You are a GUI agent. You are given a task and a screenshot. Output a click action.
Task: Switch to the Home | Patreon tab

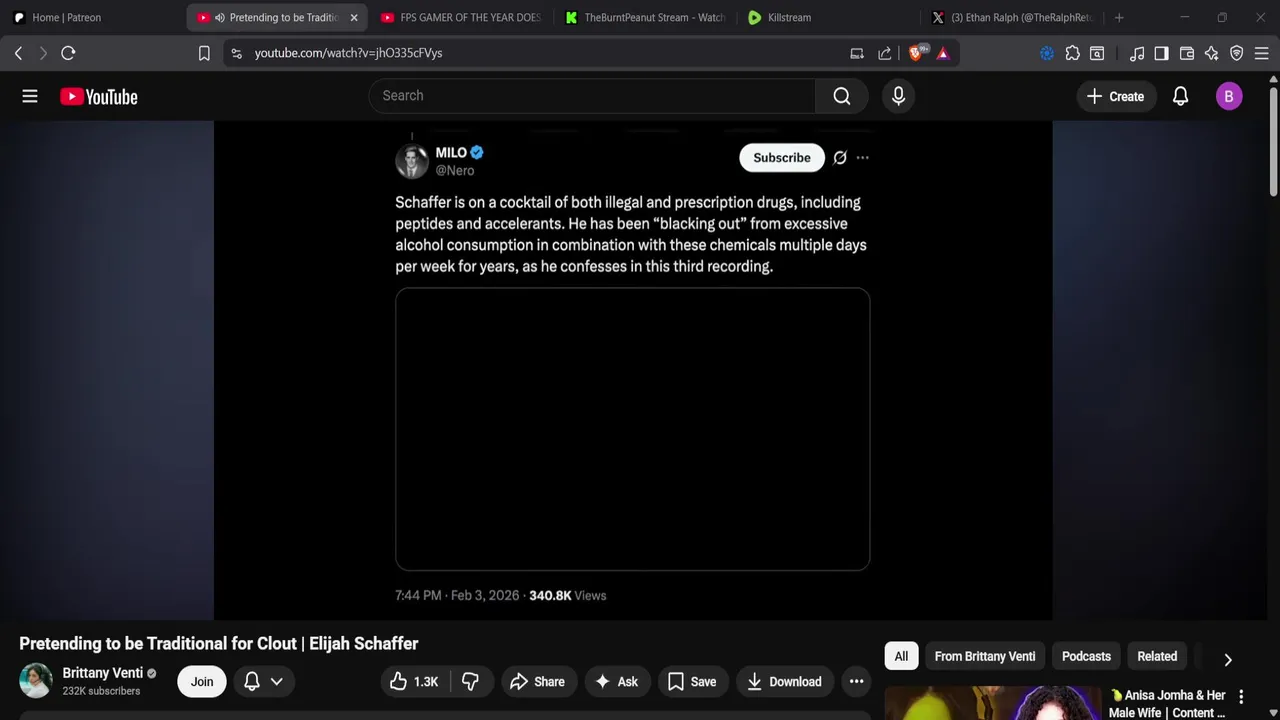pos(92,17)
